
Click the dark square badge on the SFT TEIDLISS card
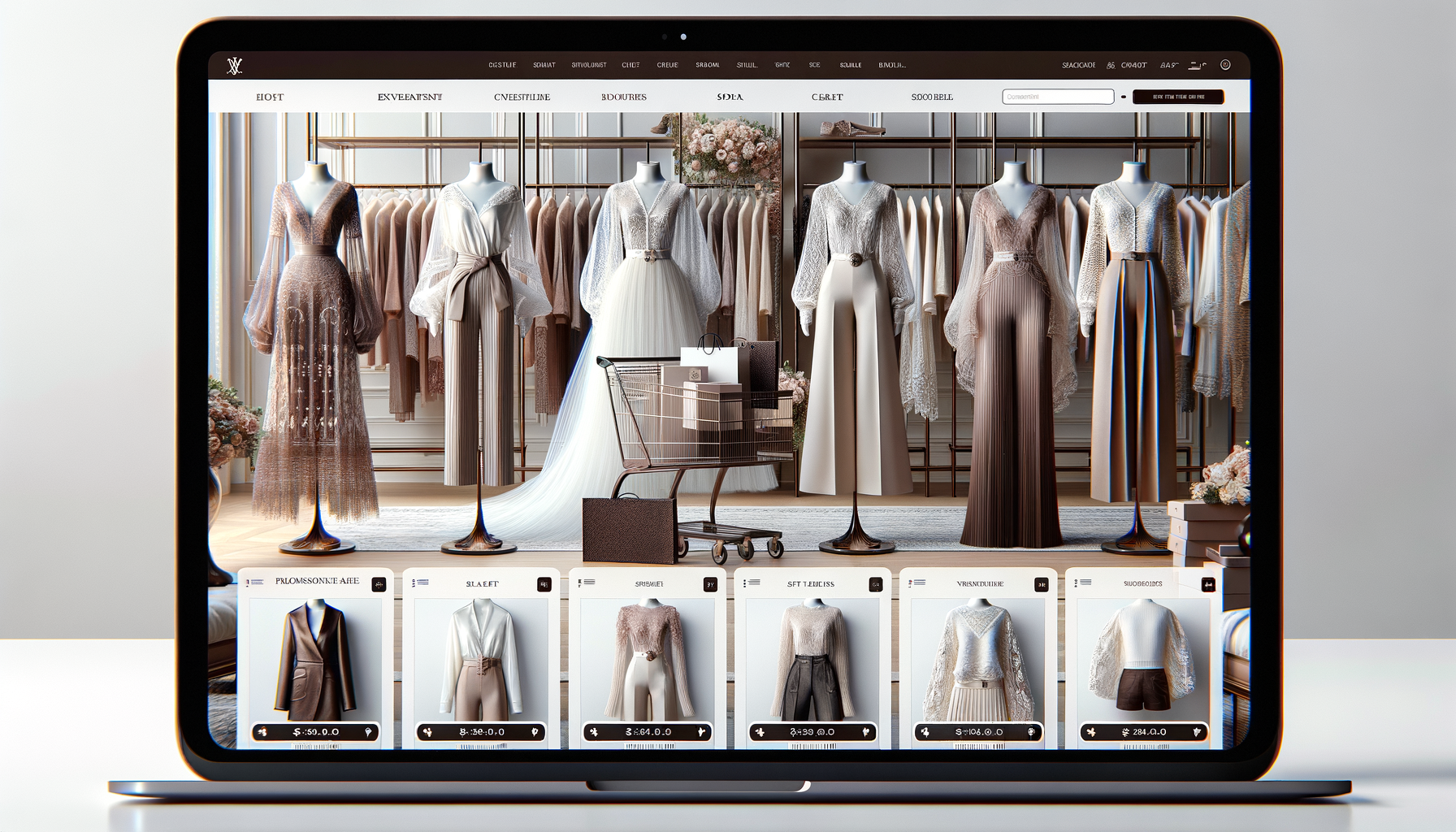coord(876,584)
